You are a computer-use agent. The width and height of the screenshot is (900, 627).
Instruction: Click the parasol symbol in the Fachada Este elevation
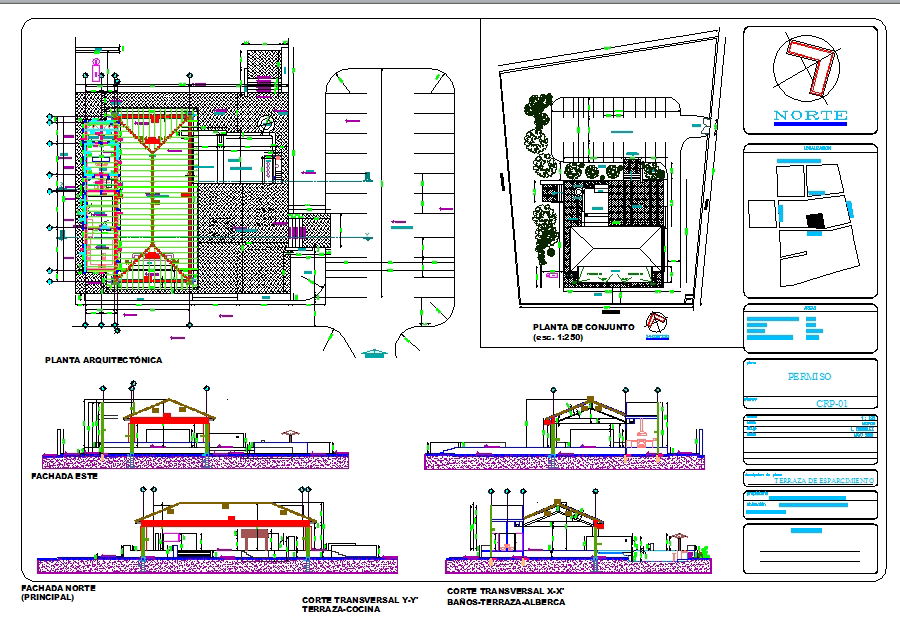tap(291, 436)
